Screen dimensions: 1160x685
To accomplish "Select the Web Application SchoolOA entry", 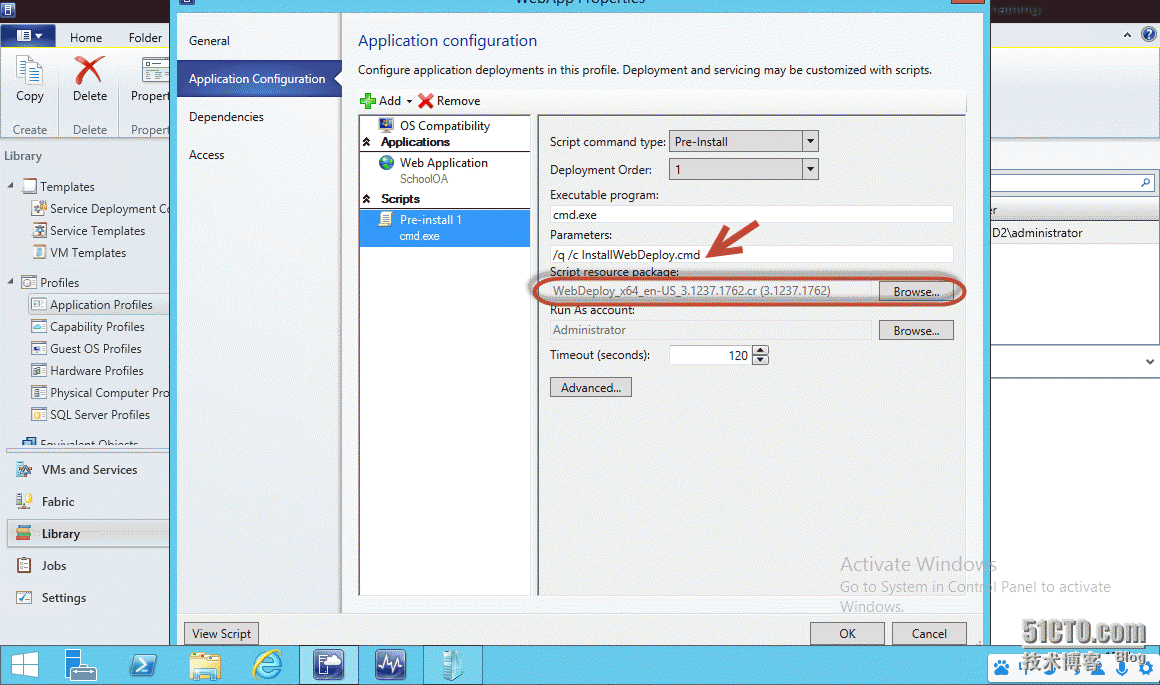I will point(445,170).
